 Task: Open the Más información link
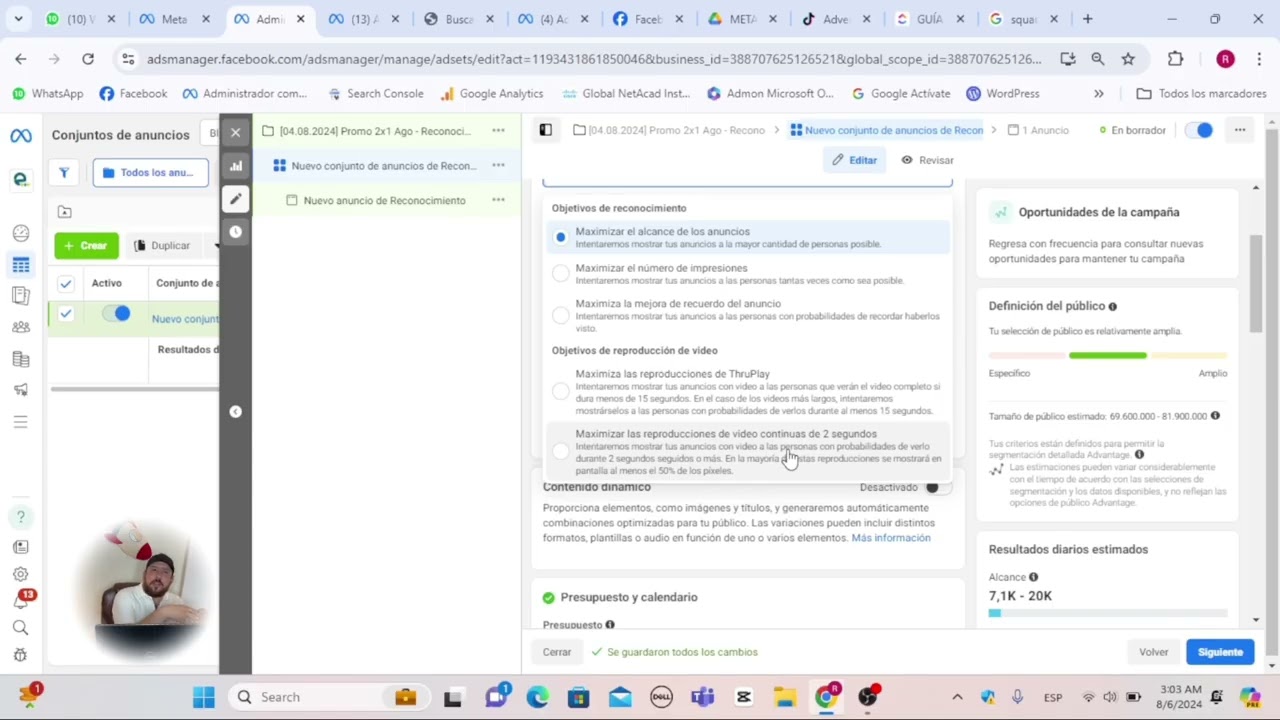891,538
